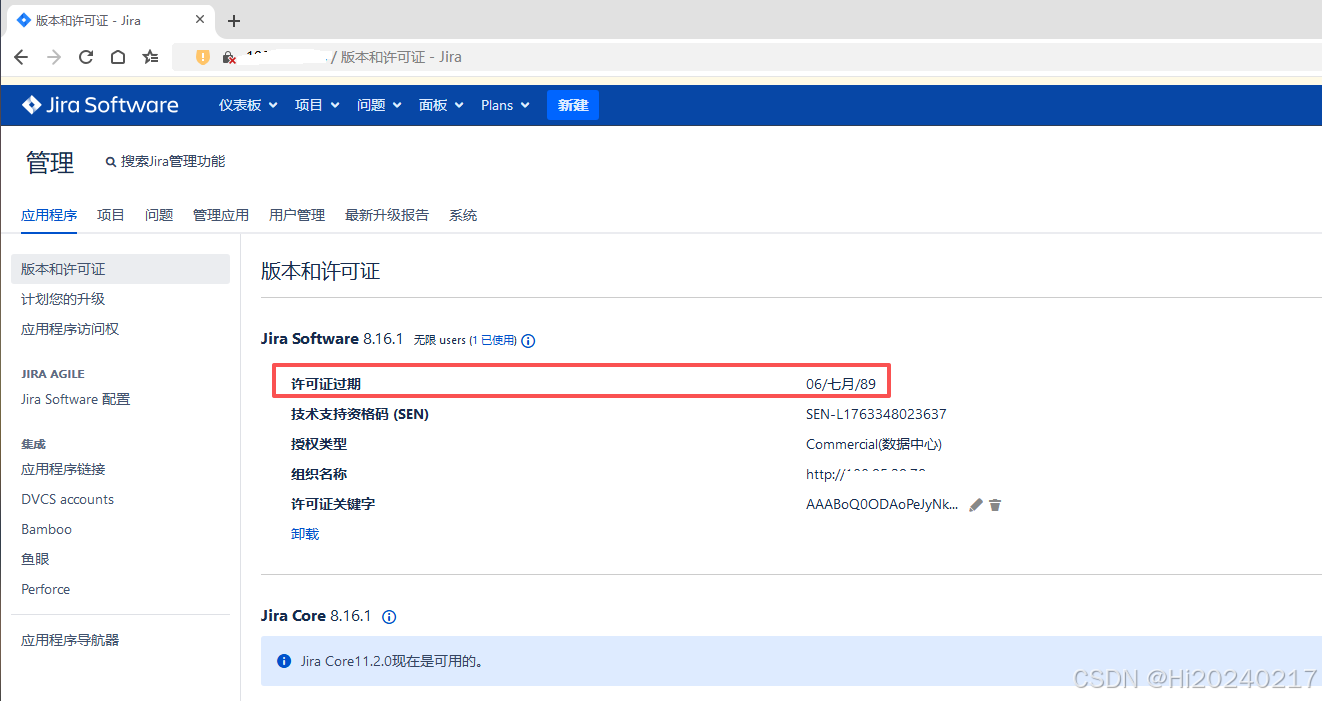Click the search magnifier icon in 管理 header
Image resolution: width=1322 pixels, height=701 pixels.
coord(111,162)
